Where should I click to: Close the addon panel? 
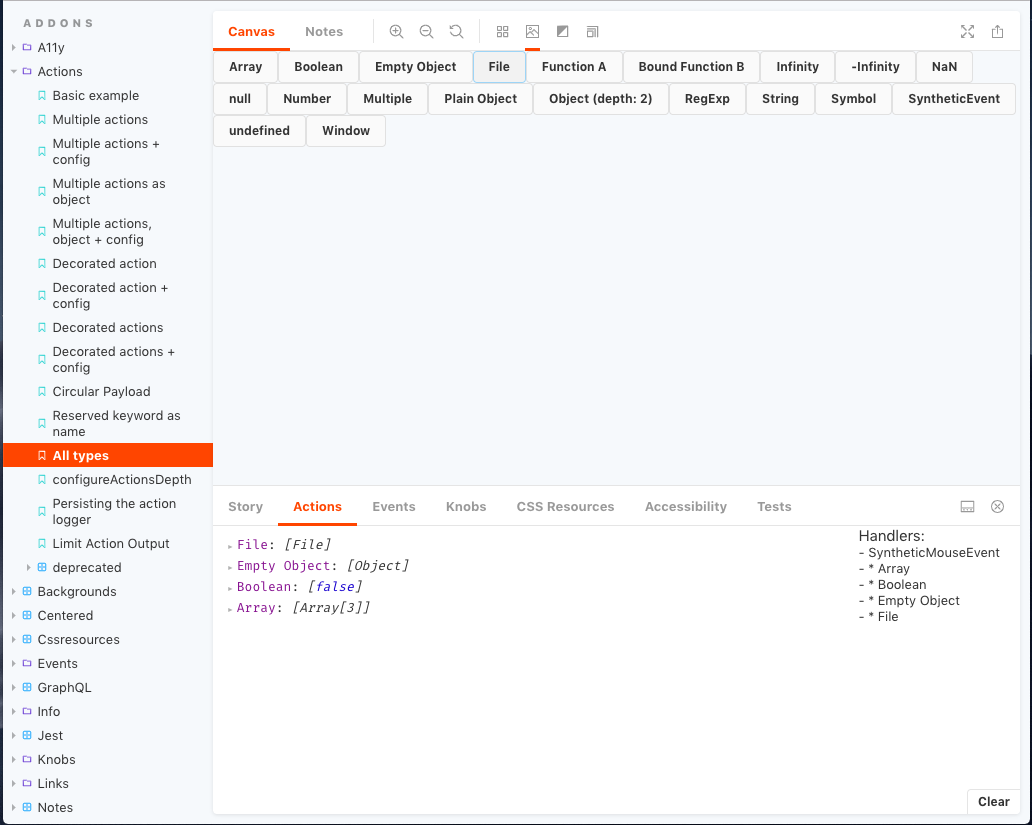[x=997, y=506]
